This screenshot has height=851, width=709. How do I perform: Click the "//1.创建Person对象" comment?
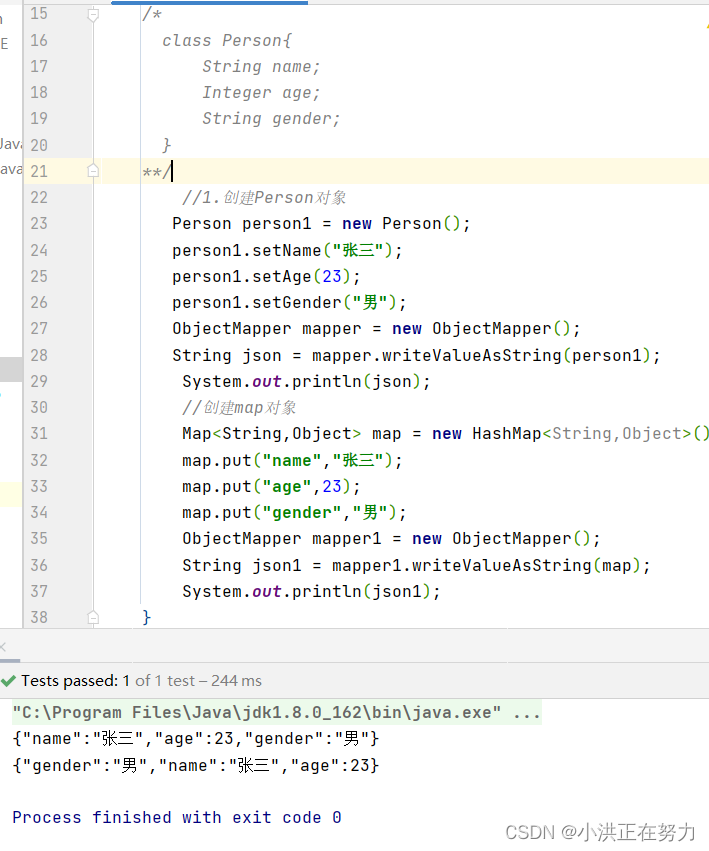point(264,198)
